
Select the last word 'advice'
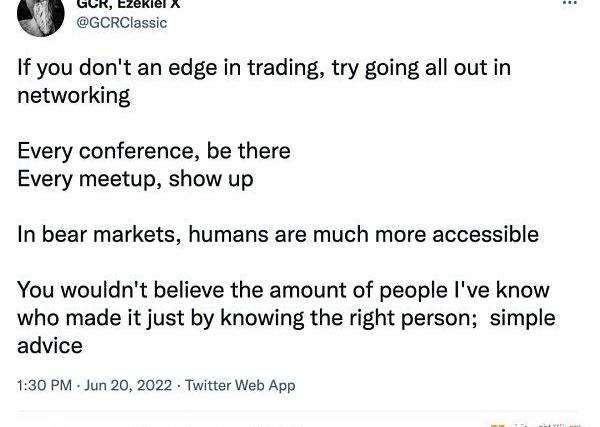(50, 346)
